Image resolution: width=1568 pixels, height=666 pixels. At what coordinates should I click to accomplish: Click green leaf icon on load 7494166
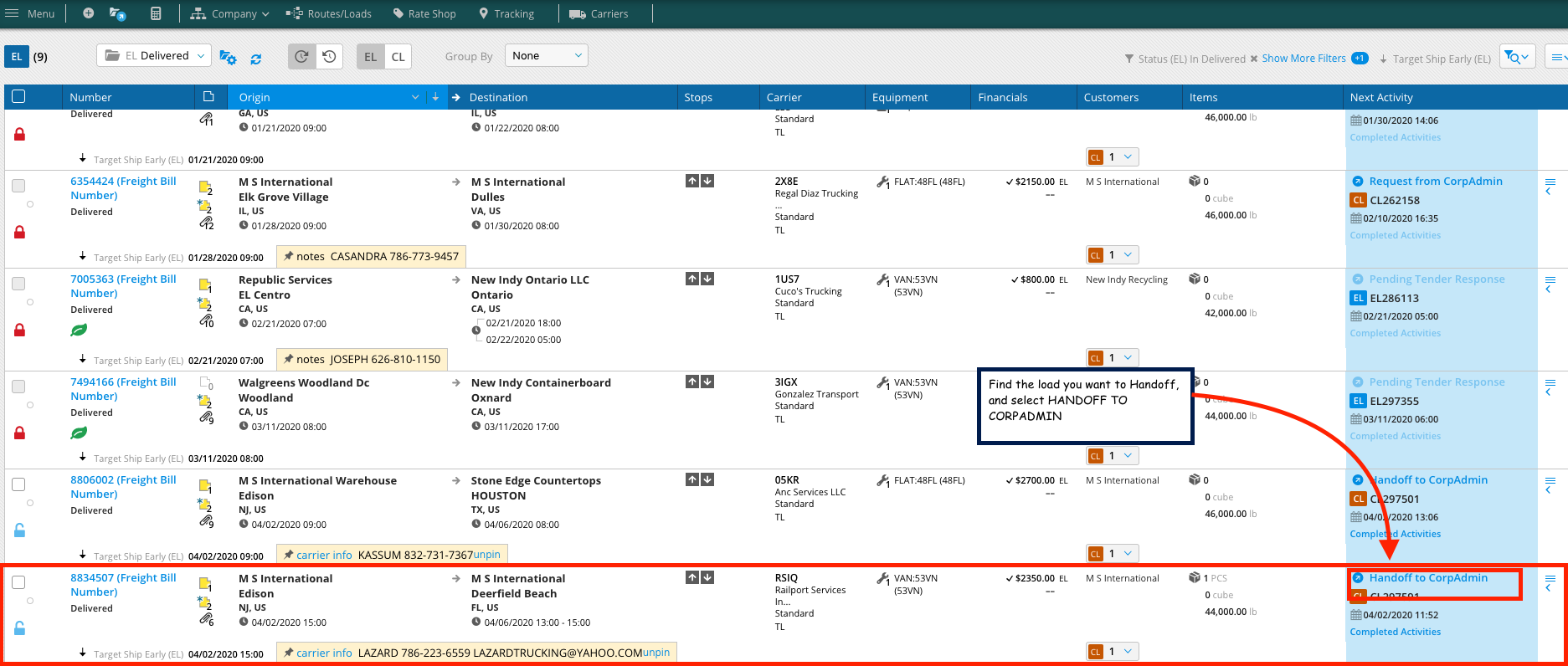tap(79, 433)
